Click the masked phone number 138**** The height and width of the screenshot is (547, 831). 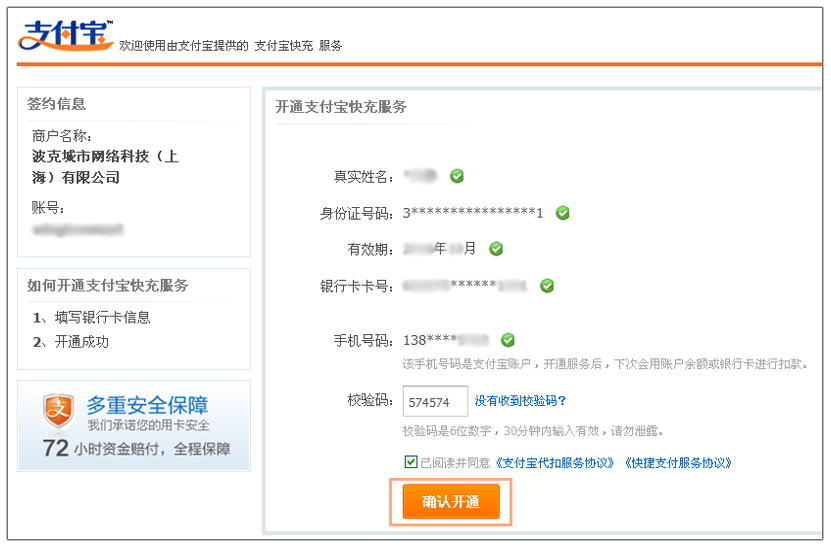tap(445, 340)
